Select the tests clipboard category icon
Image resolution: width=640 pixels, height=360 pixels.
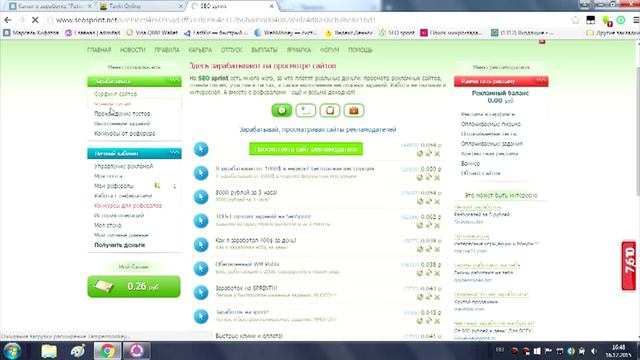click(x=330, y=110)
